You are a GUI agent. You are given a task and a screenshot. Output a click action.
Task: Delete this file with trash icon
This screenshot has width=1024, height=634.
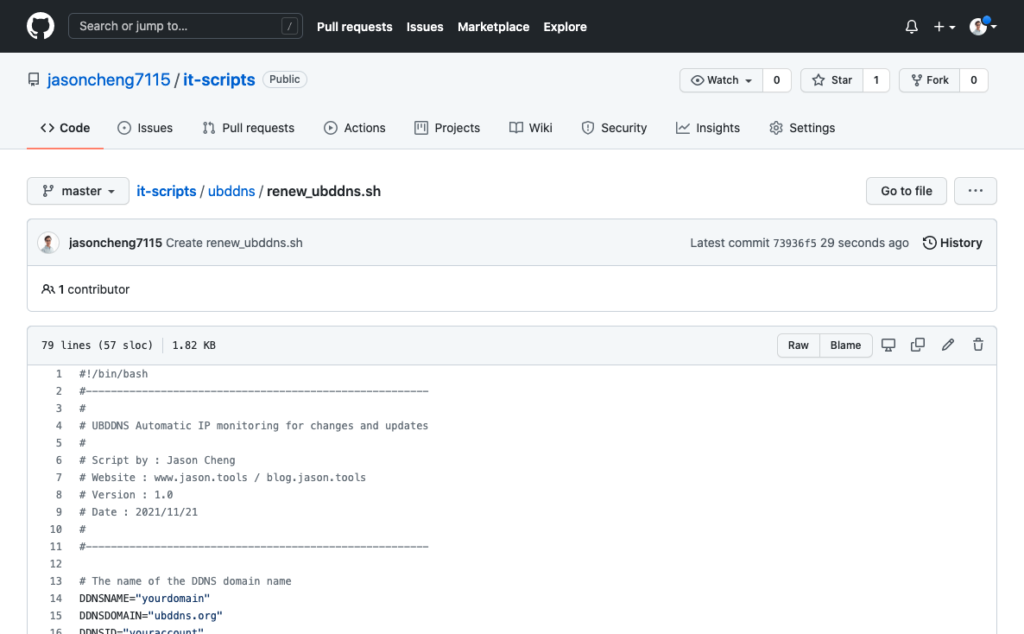(x=978, y=345)
